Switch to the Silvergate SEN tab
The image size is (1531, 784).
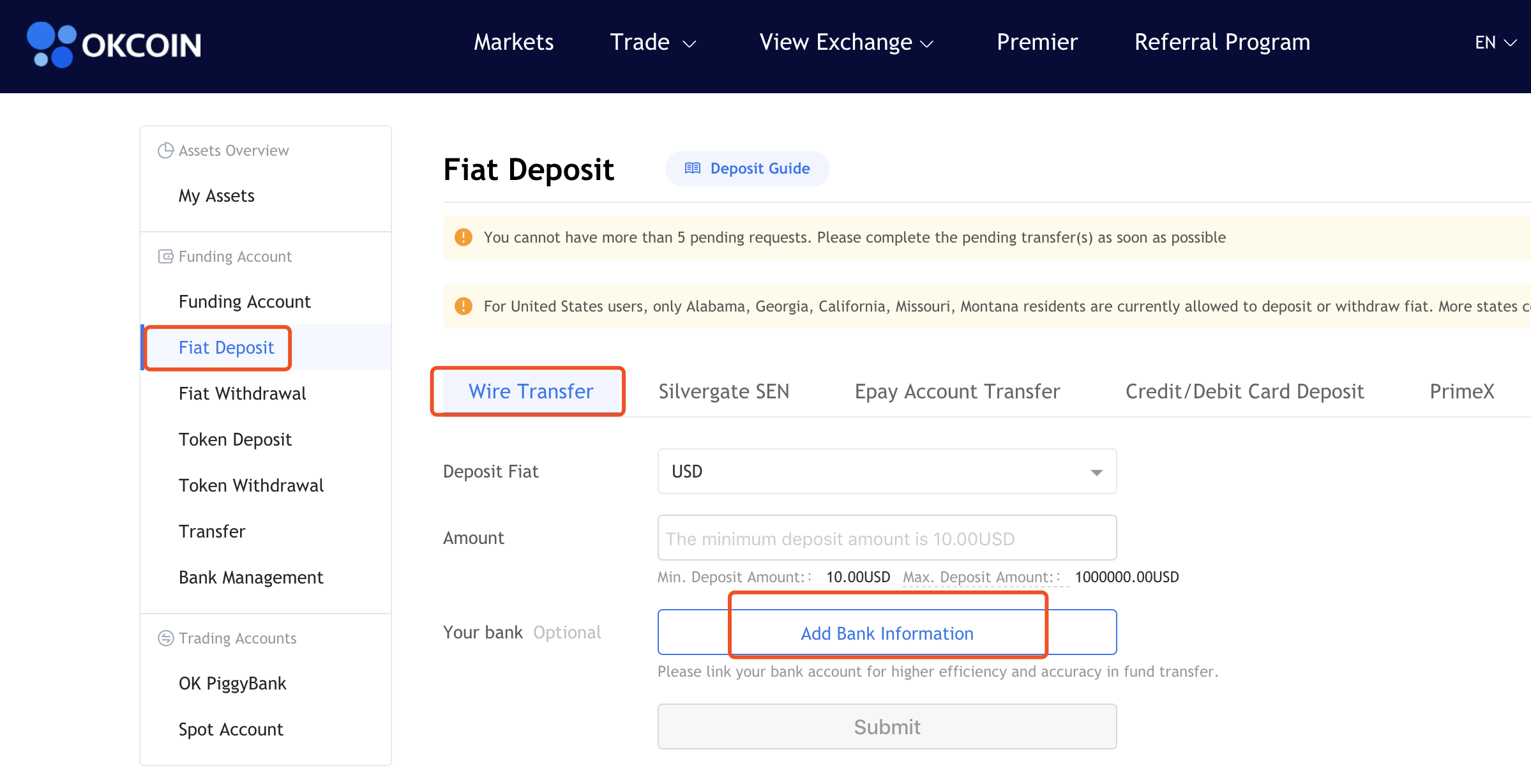click(x=724, y=391)
